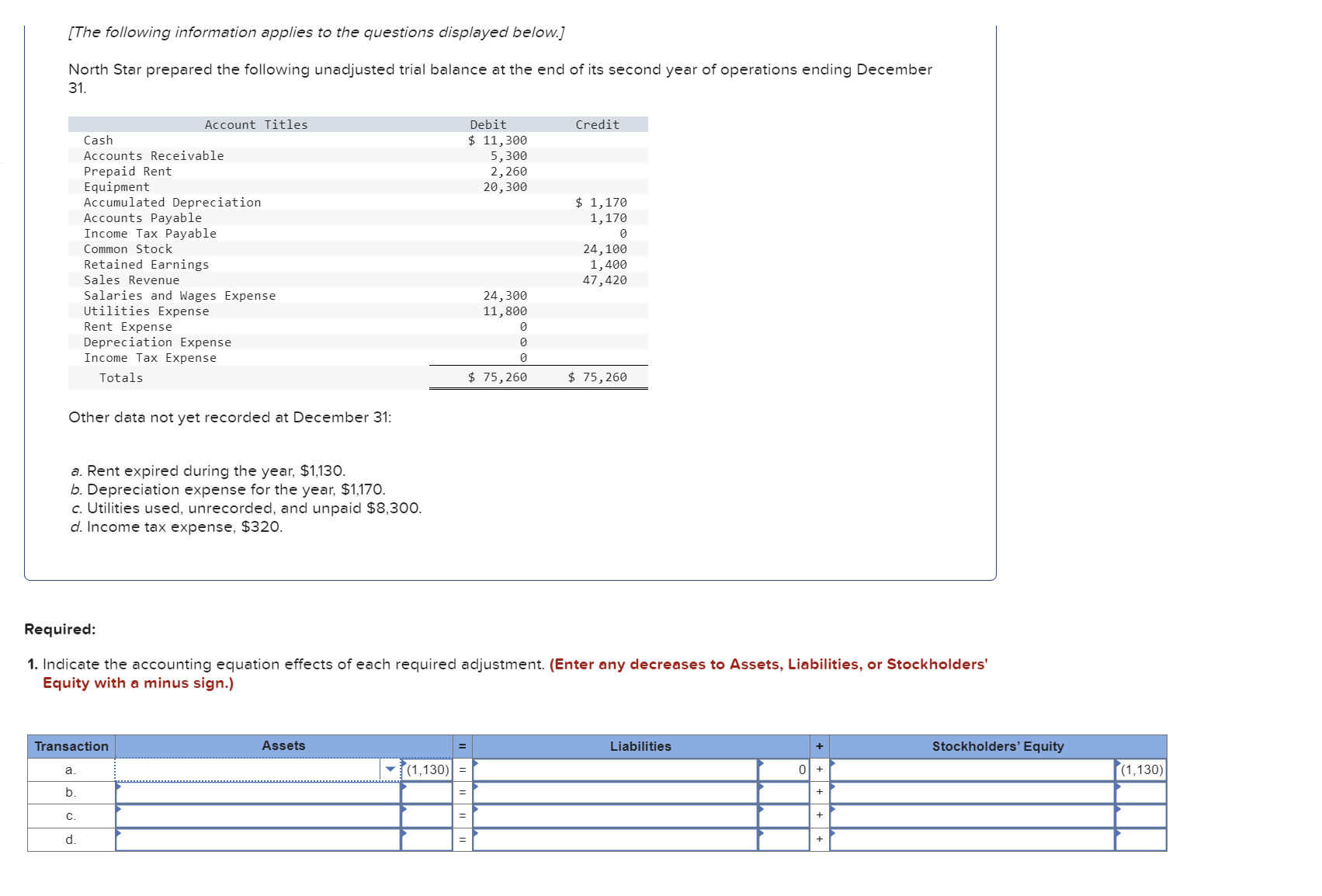Click the Totals row label
The height and width of the screenshot is (896, 1322).
(x=121, y=378)
